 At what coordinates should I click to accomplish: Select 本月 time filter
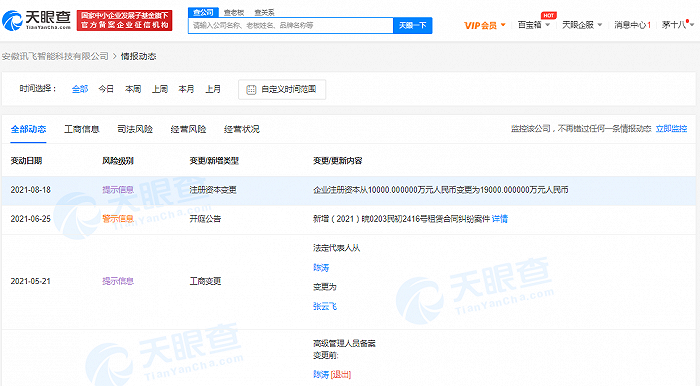186,89
